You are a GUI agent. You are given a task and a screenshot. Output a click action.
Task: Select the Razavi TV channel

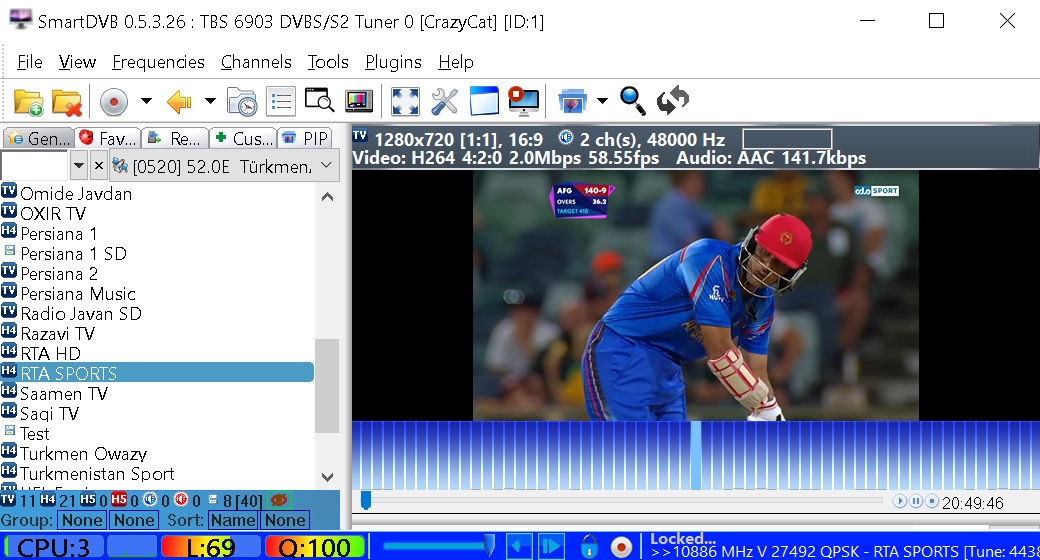point(58,333)
